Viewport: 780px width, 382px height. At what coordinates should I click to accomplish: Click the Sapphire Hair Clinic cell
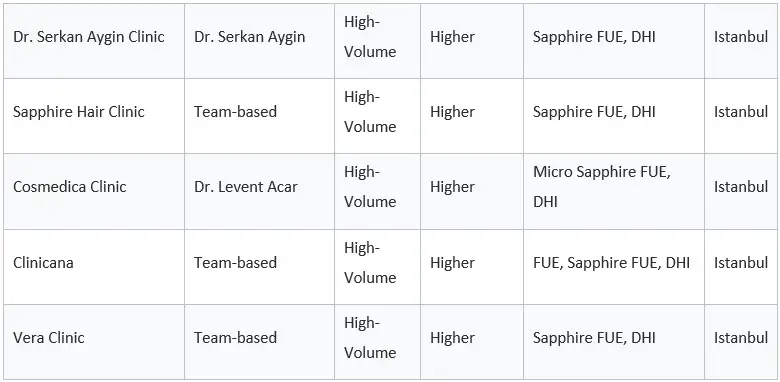point(94,116)
